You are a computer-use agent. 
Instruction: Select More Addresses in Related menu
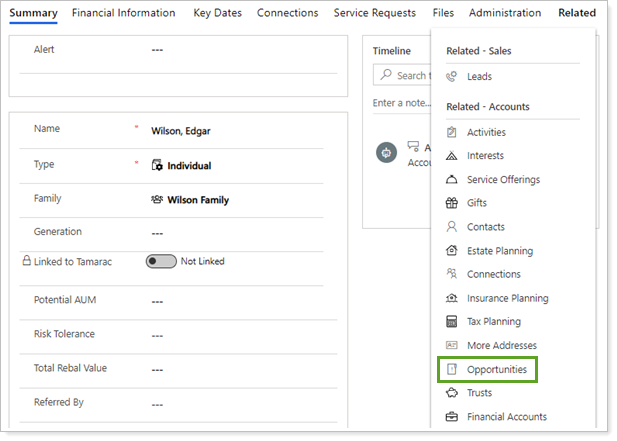[501, 346]
